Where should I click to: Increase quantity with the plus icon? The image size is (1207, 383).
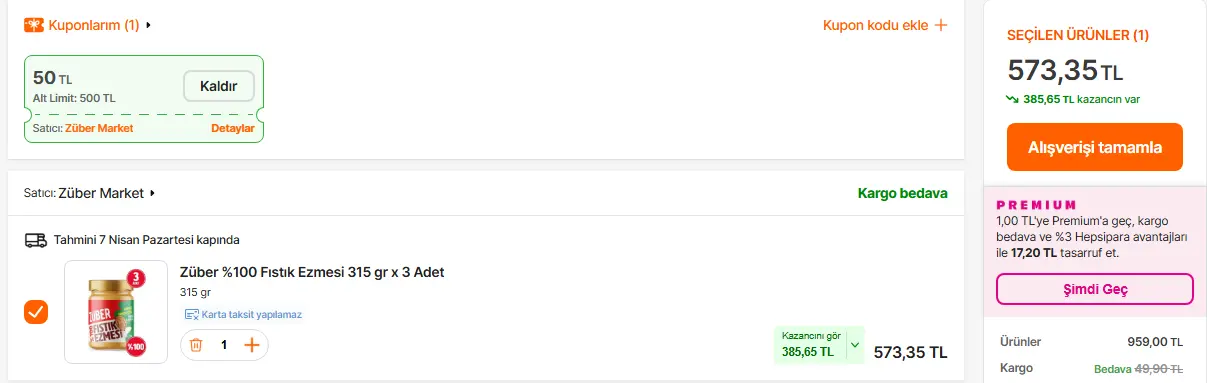coord(252,345)
